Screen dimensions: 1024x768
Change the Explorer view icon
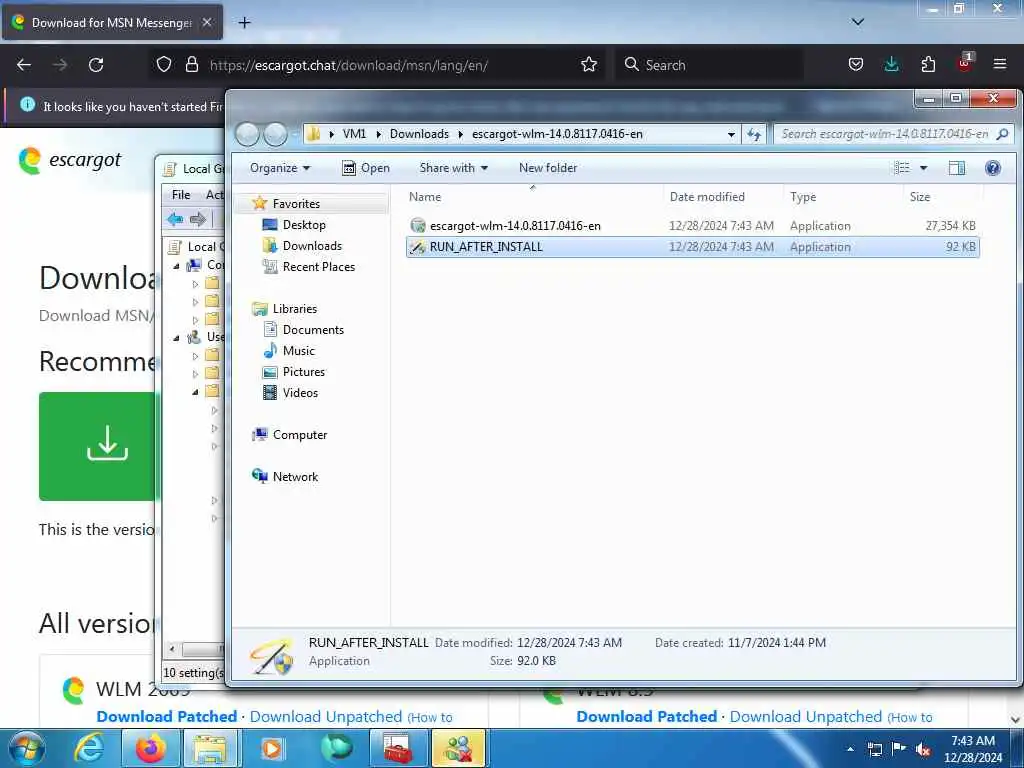click(x=902, y=168)
